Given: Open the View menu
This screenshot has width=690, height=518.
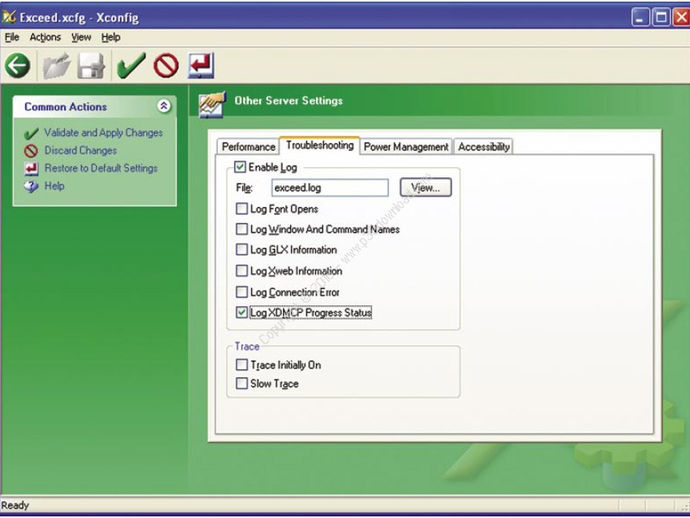Looking at the screenshot, I should pyautogui.click(x=81, y=37).
